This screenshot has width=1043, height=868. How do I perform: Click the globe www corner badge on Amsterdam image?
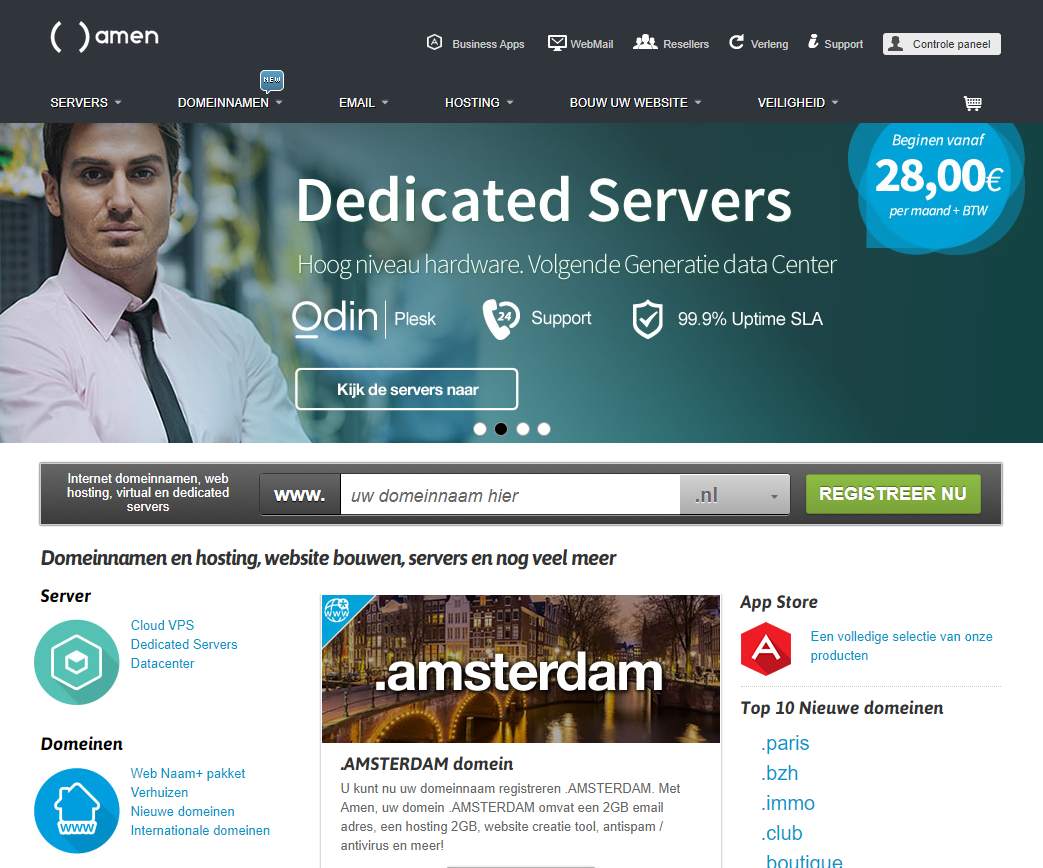(x=337, y=609)
